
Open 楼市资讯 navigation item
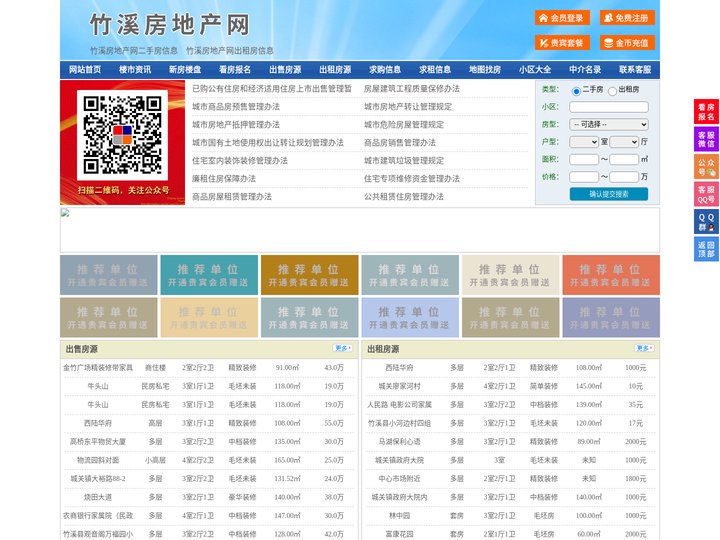[x=135, y=70]
